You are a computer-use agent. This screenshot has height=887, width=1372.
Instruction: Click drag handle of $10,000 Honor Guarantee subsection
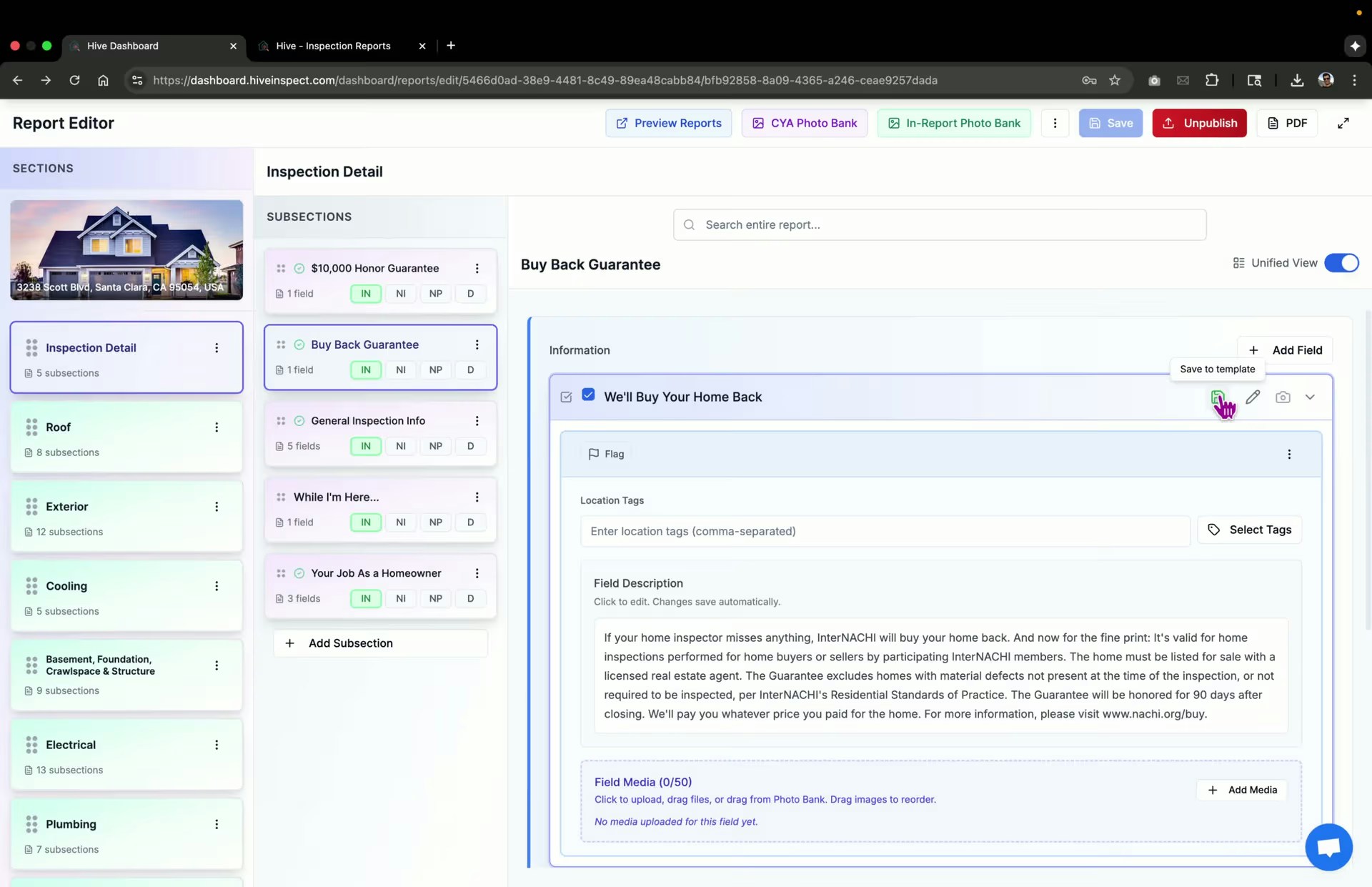[281, 269]
